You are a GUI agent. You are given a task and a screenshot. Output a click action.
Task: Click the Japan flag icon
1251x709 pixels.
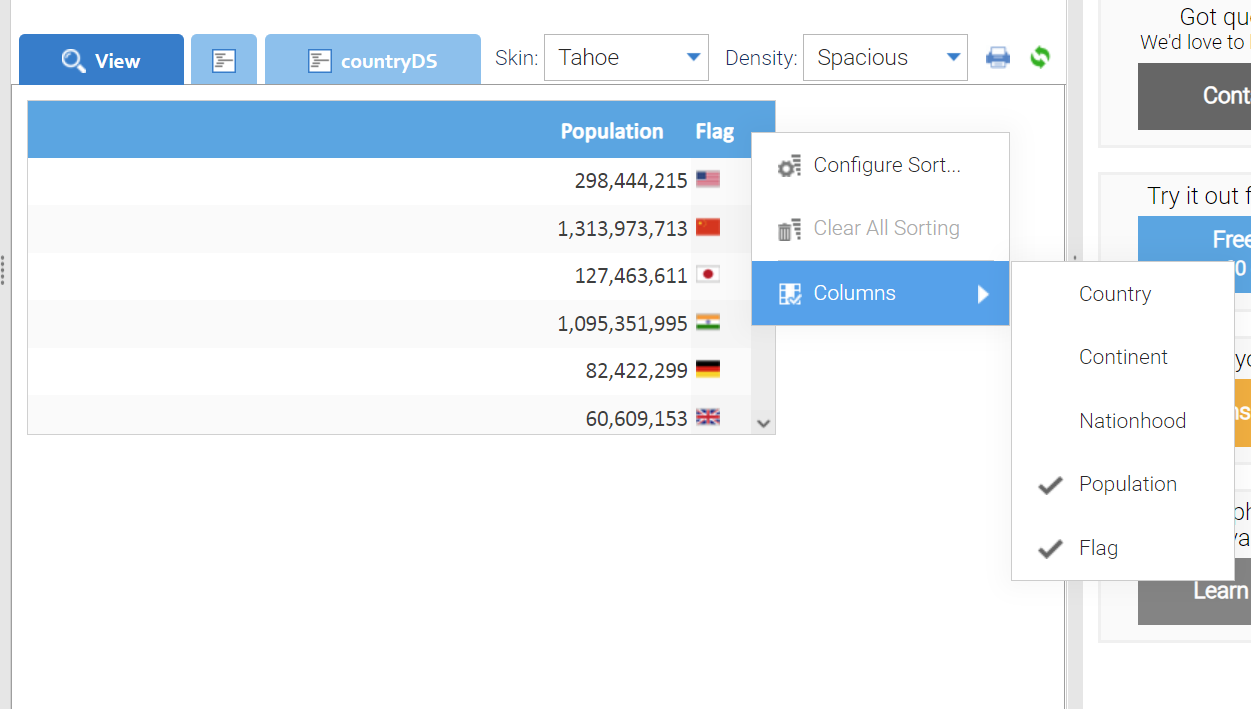coord(708,275)
